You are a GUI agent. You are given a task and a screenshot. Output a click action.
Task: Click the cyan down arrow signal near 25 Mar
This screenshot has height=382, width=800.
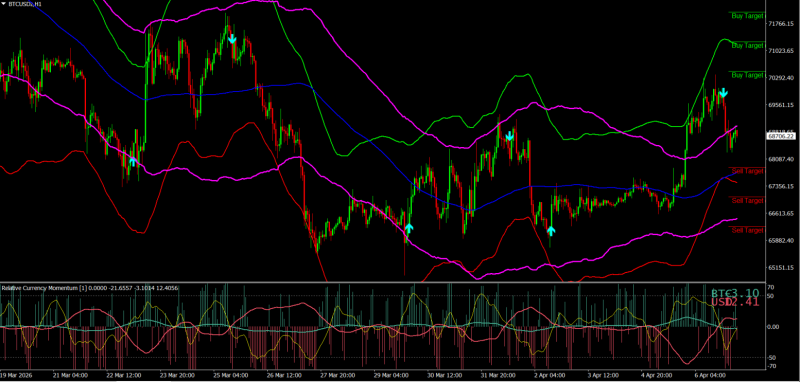click(x=232, y=39)
